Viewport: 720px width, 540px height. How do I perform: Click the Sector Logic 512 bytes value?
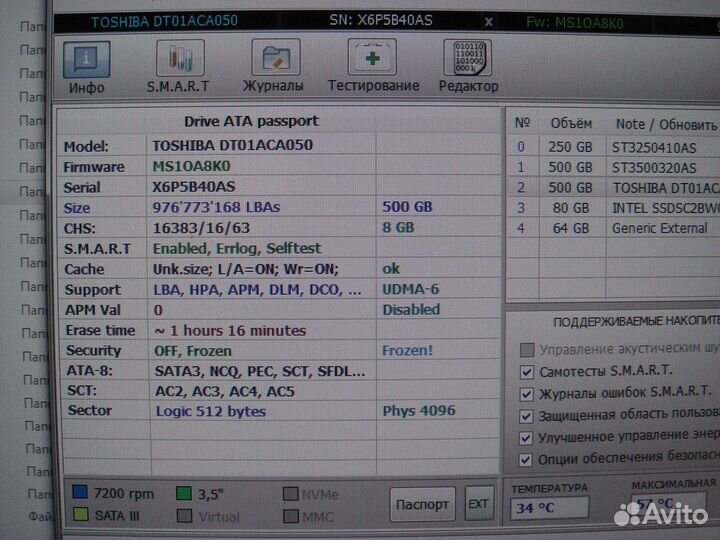point(211,411)
